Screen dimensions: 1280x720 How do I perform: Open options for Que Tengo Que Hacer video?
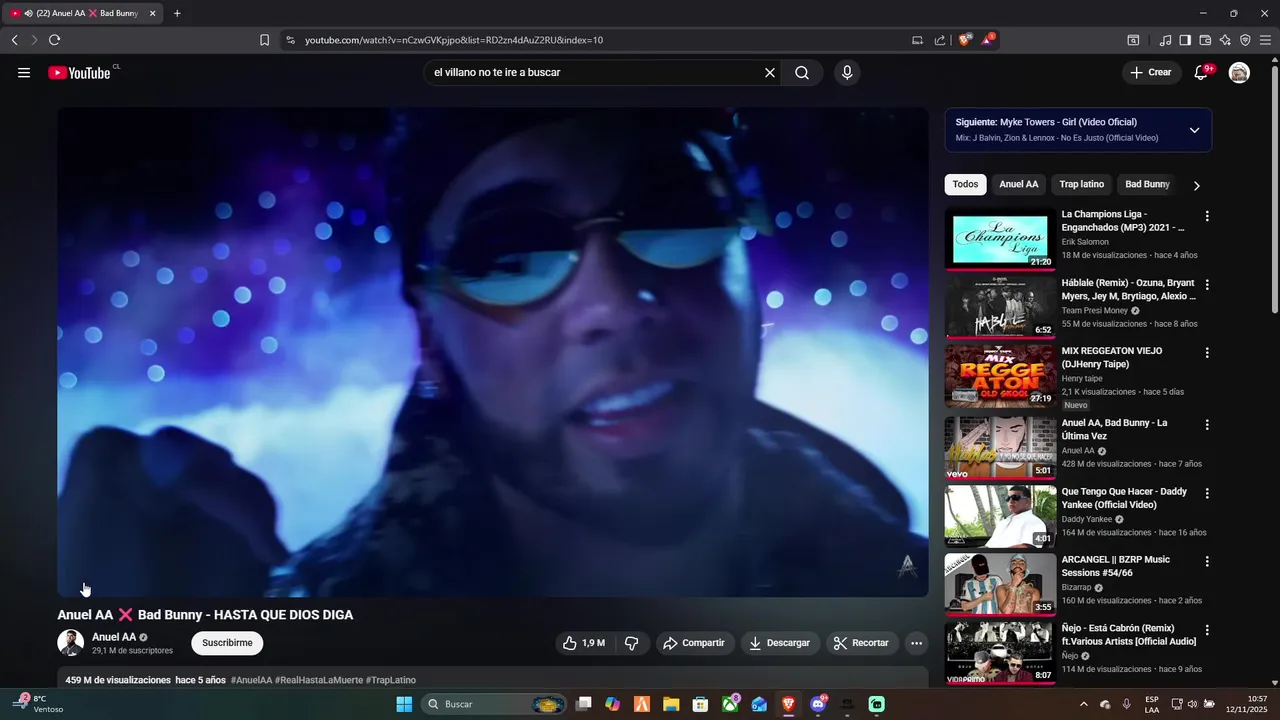click(x=1207, y=494)
